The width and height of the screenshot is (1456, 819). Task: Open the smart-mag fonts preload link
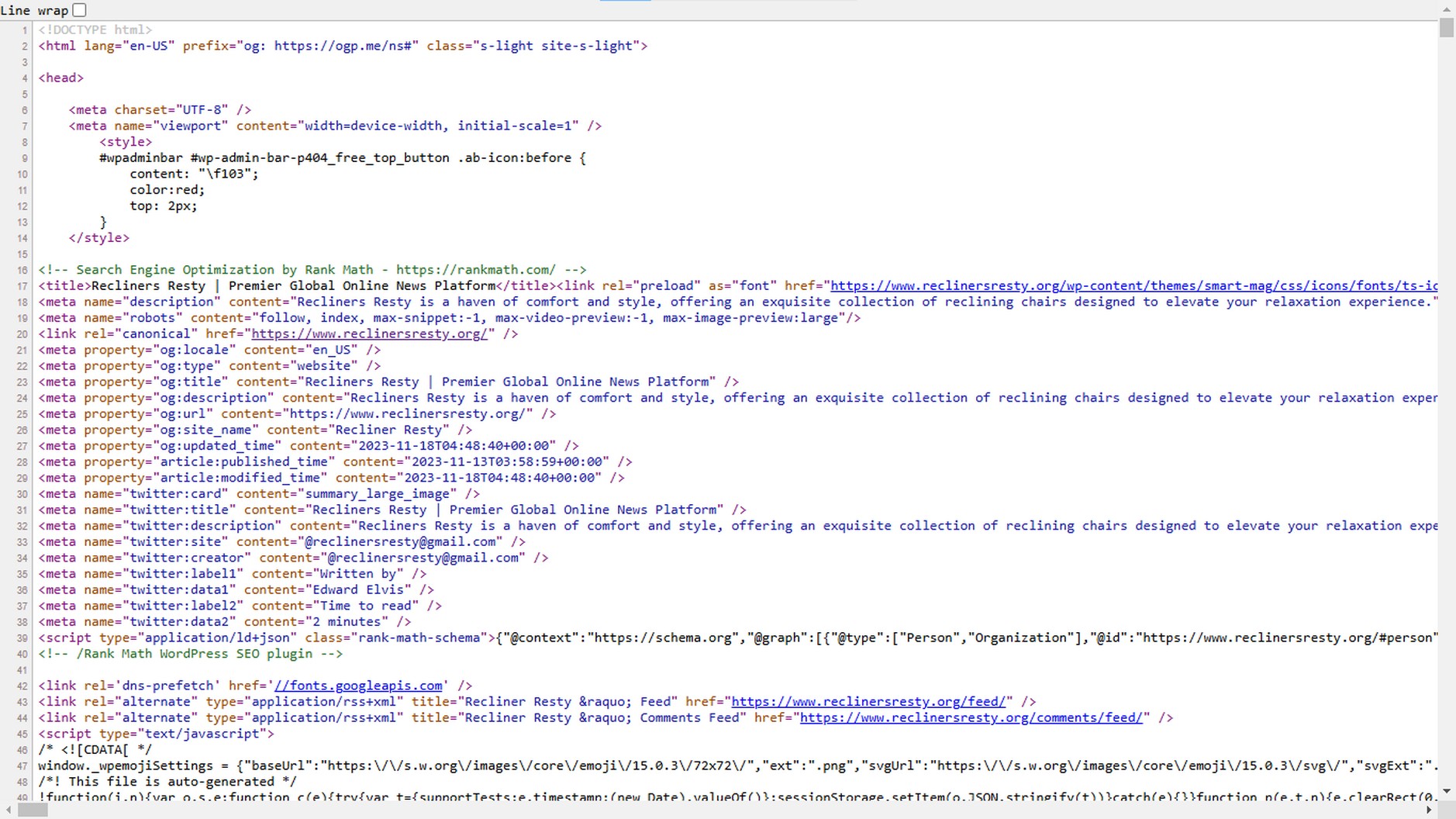(1124, 285)
